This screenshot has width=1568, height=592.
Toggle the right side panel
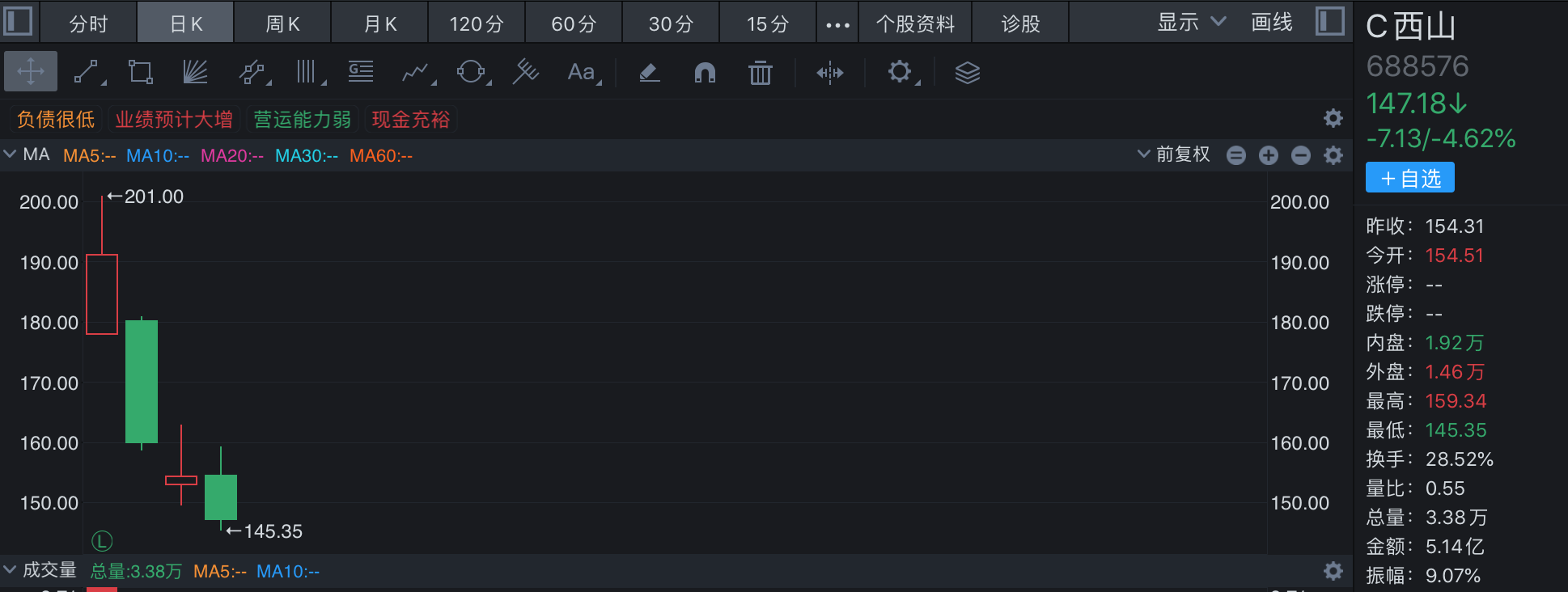click(x=1329, y=21)
